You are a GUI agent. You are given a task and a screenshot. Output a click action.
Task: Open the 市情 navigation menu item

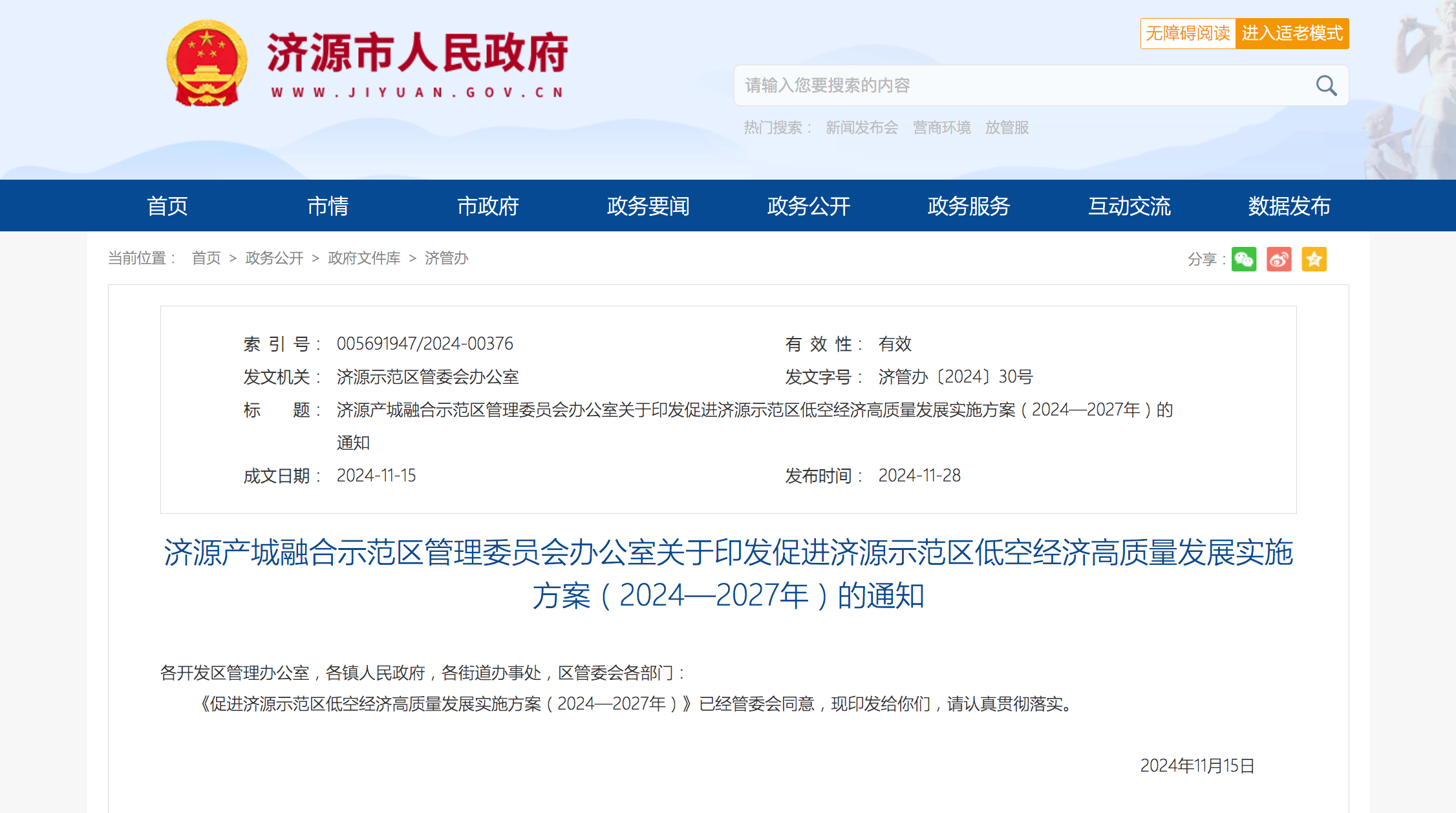pyautogui.click(x=328, y=206)
